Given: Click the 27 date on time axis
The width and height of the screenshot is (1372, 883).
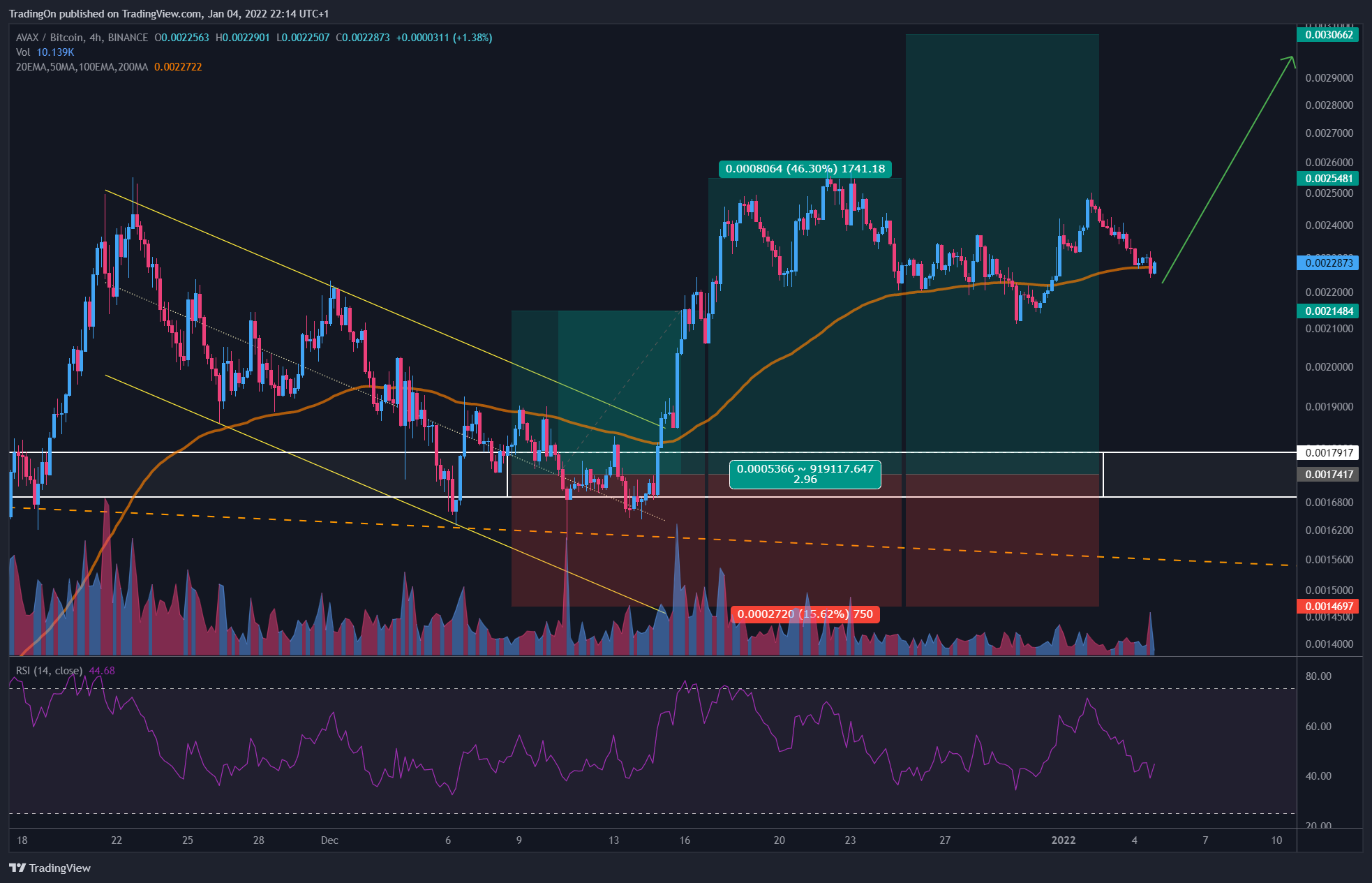Looking at the screenshot, I should pyautogui.click(x=945, y=840).
